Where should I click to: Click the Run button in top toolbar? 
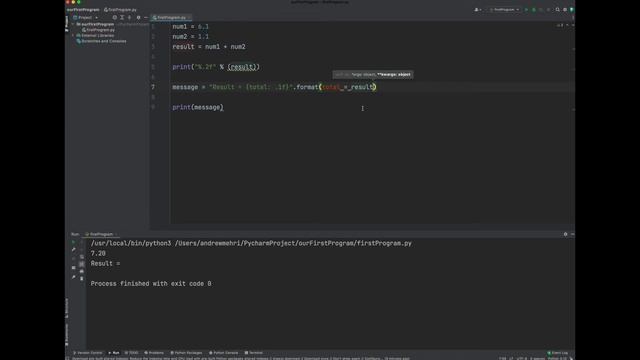(526, 9)
